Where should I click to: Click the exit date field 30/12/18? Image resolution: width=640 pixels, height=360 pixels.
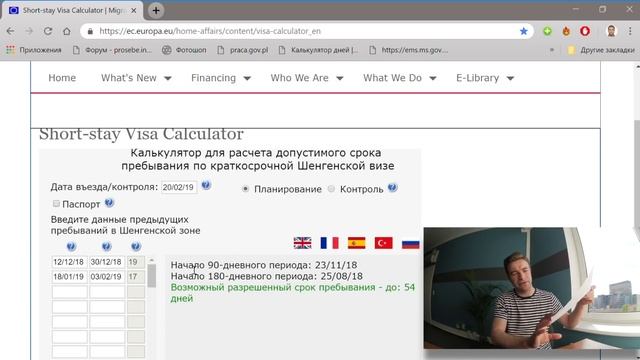[107, 262]
